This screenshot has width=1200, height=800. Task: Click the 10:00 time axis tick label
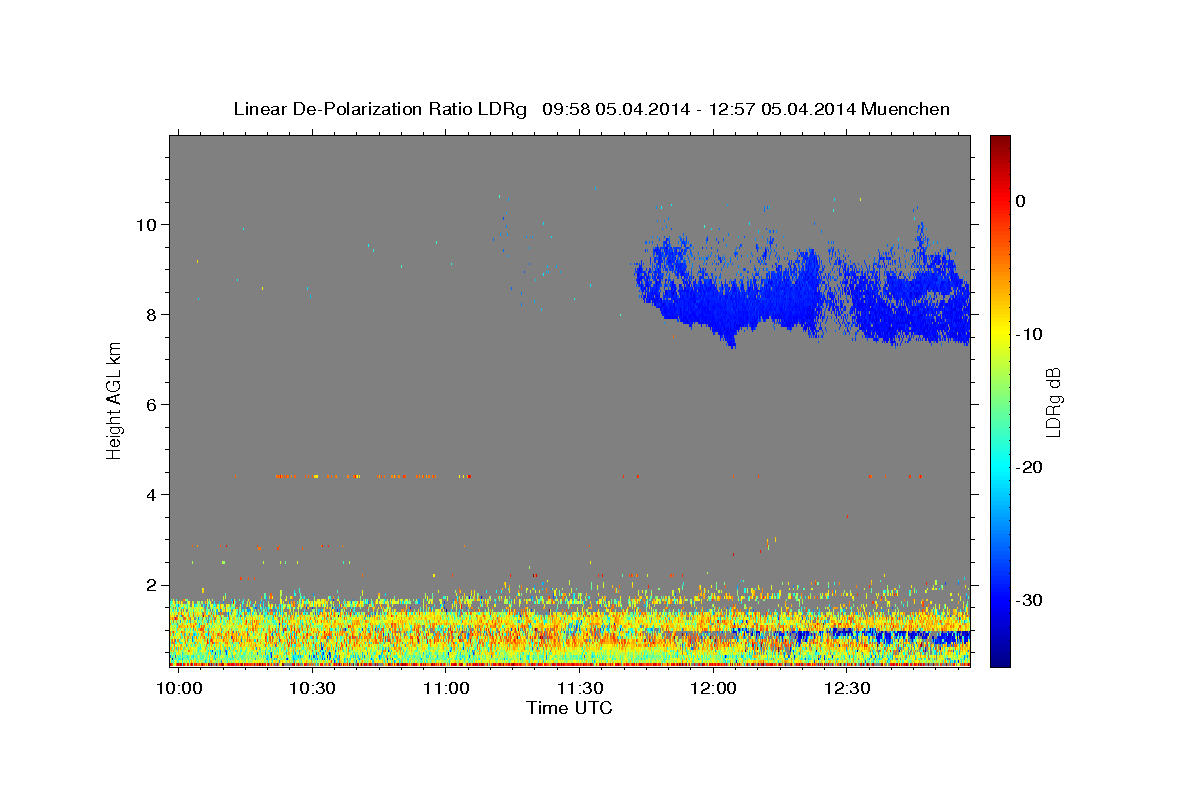[178, 689]
